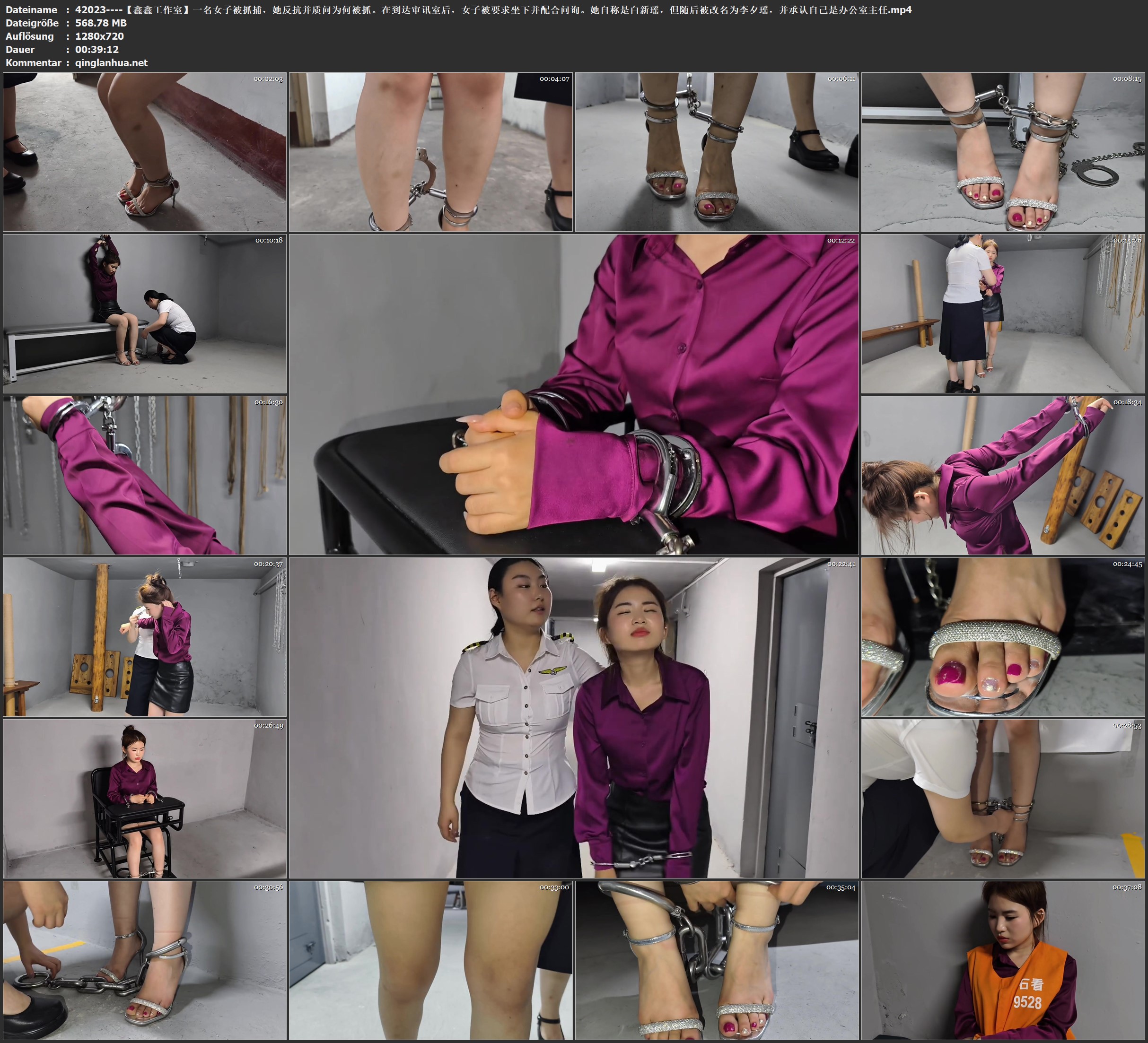Click the 00:37:08 orange vest thumbnail
This screenshot has height=1043, width=1148.
pyautogui.click(x=1003, y=960)
